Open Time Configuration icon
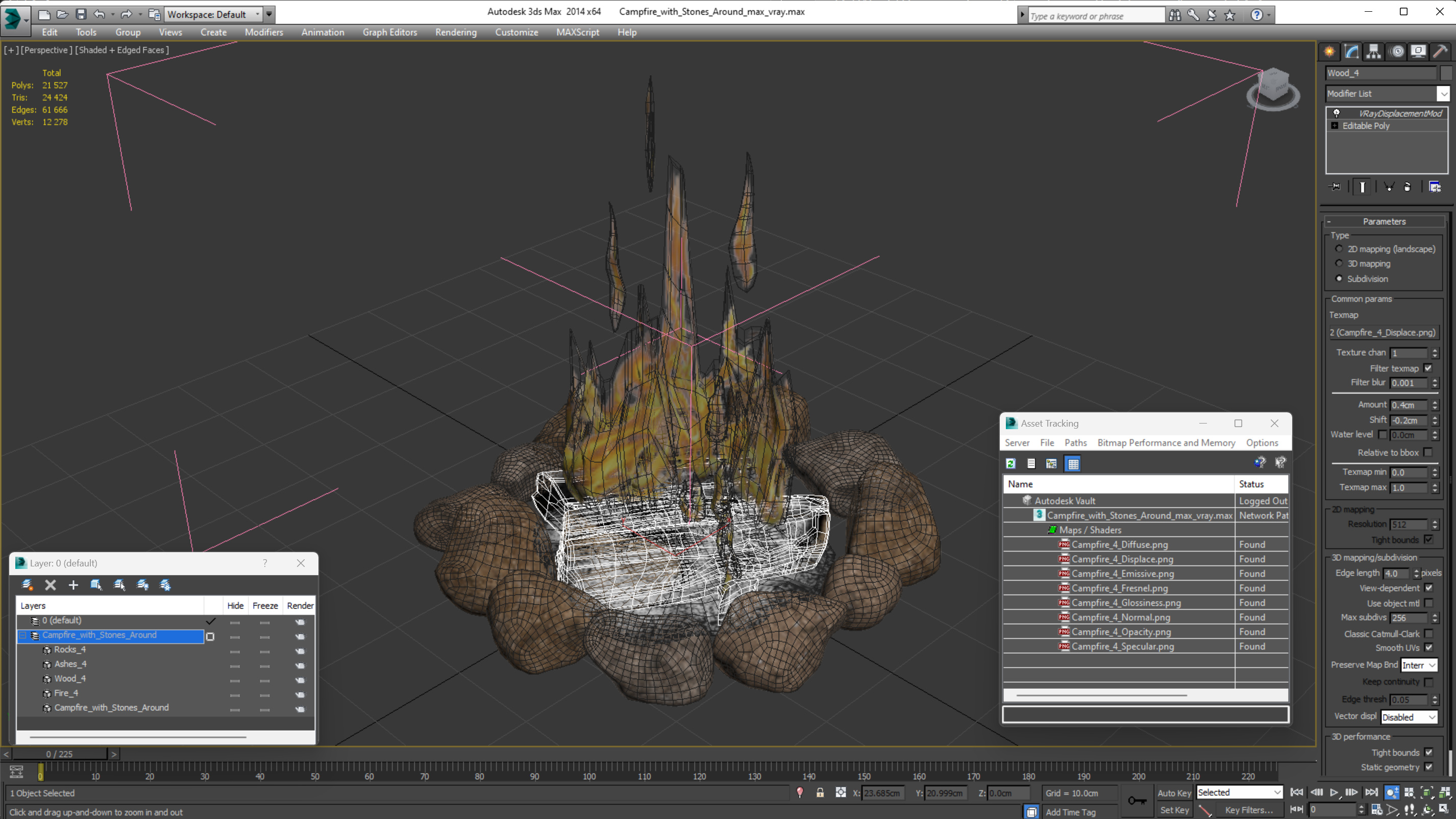 1376,809
